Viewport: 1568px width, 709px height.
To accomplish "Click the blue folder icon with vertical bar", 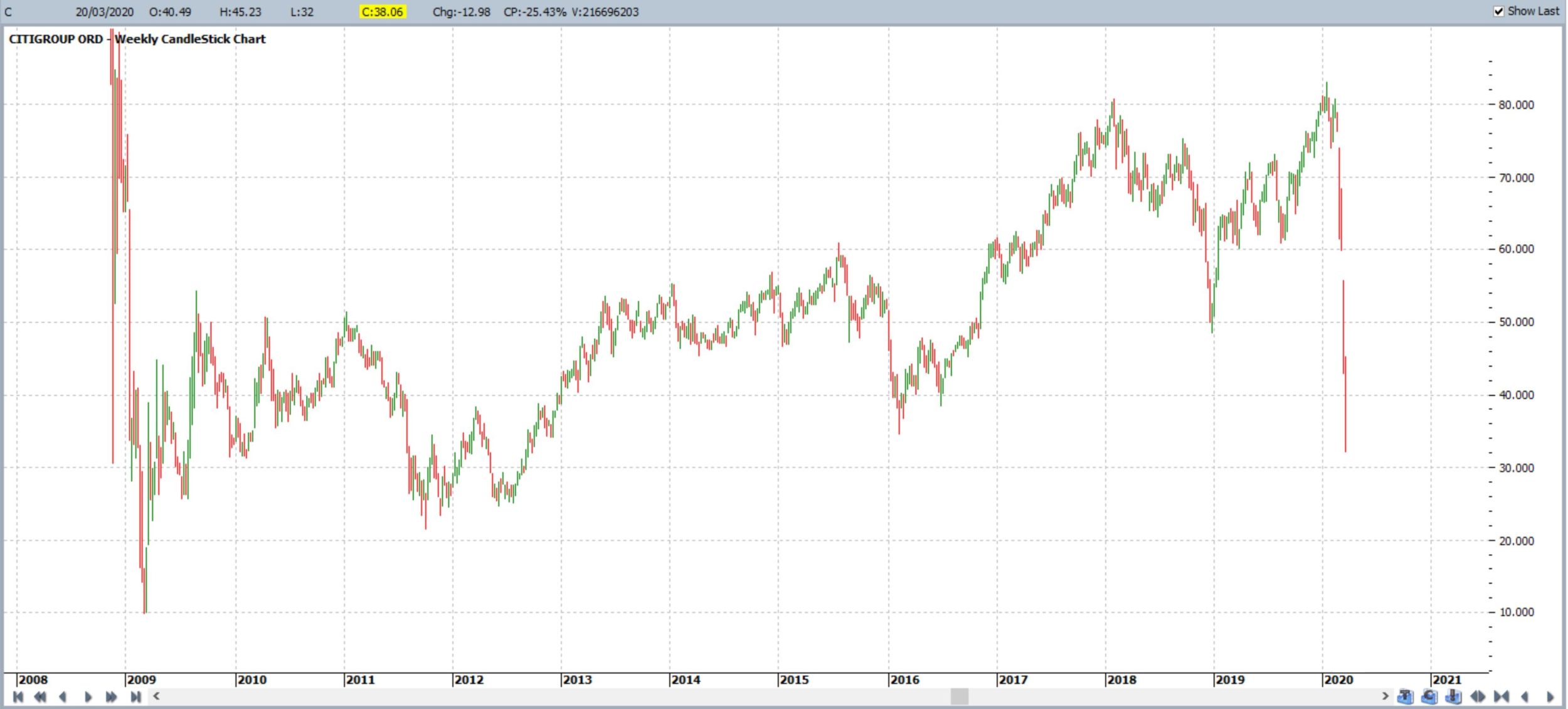I will (x=1453, y=696).
